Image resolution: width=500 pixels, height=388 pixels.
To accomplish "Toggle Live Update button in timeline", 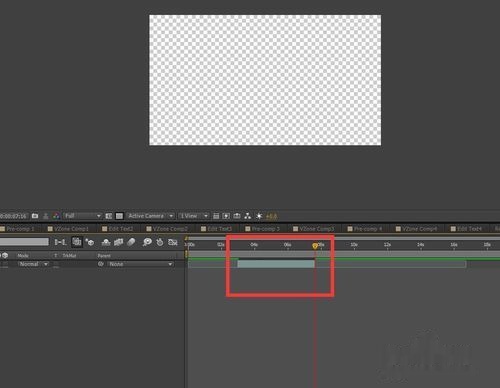I will tap(77, 242).
